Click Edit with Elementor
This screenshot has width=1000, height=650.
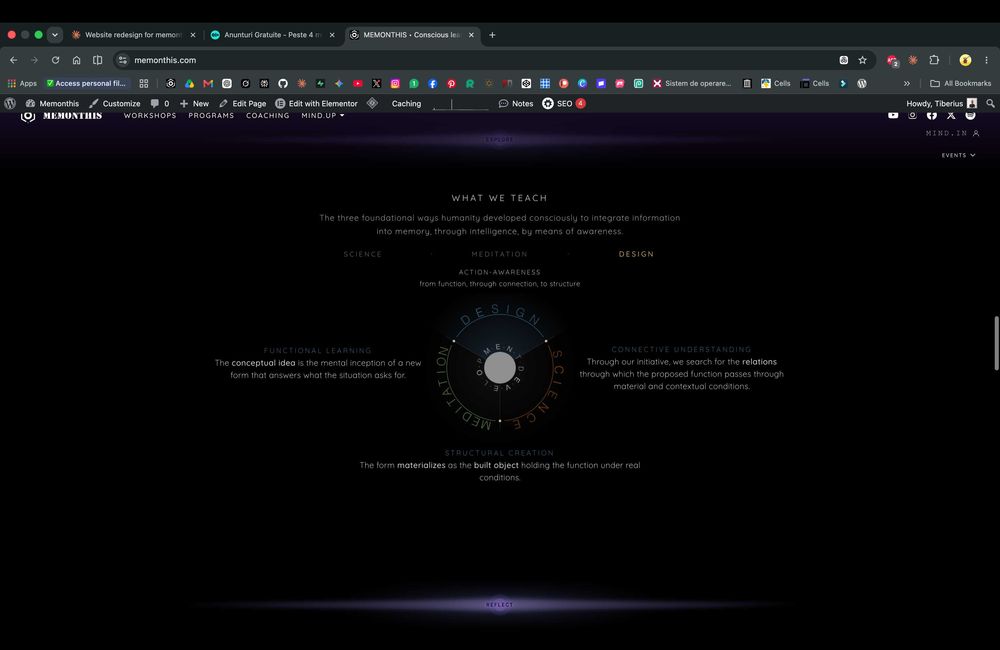316,103
